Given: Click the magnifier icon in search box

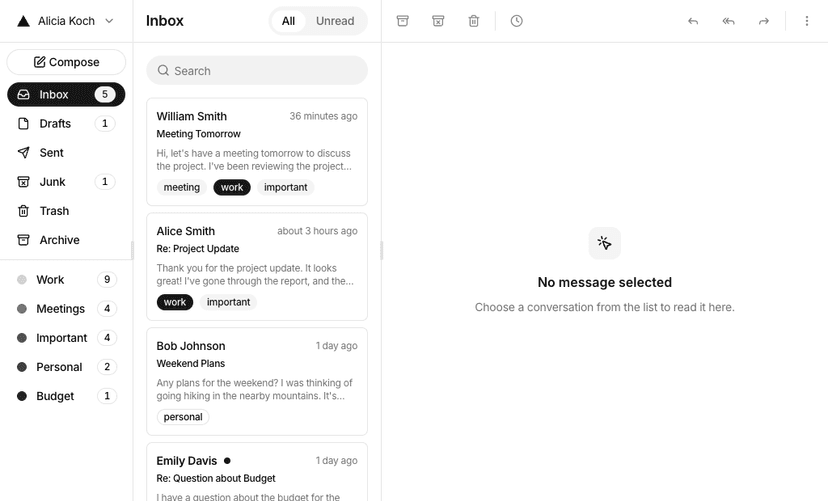Looking at the screenshot, I should pyautogui.click(x=163, y=70).
